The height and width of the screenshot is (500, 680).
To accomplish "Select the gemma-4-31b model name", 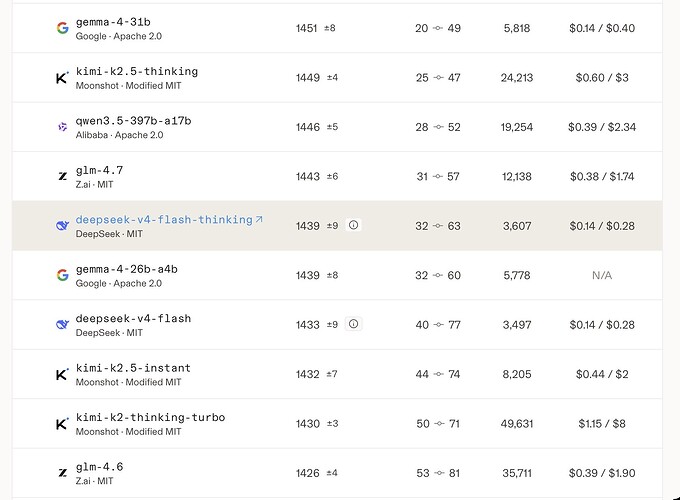I will [113, 22].
